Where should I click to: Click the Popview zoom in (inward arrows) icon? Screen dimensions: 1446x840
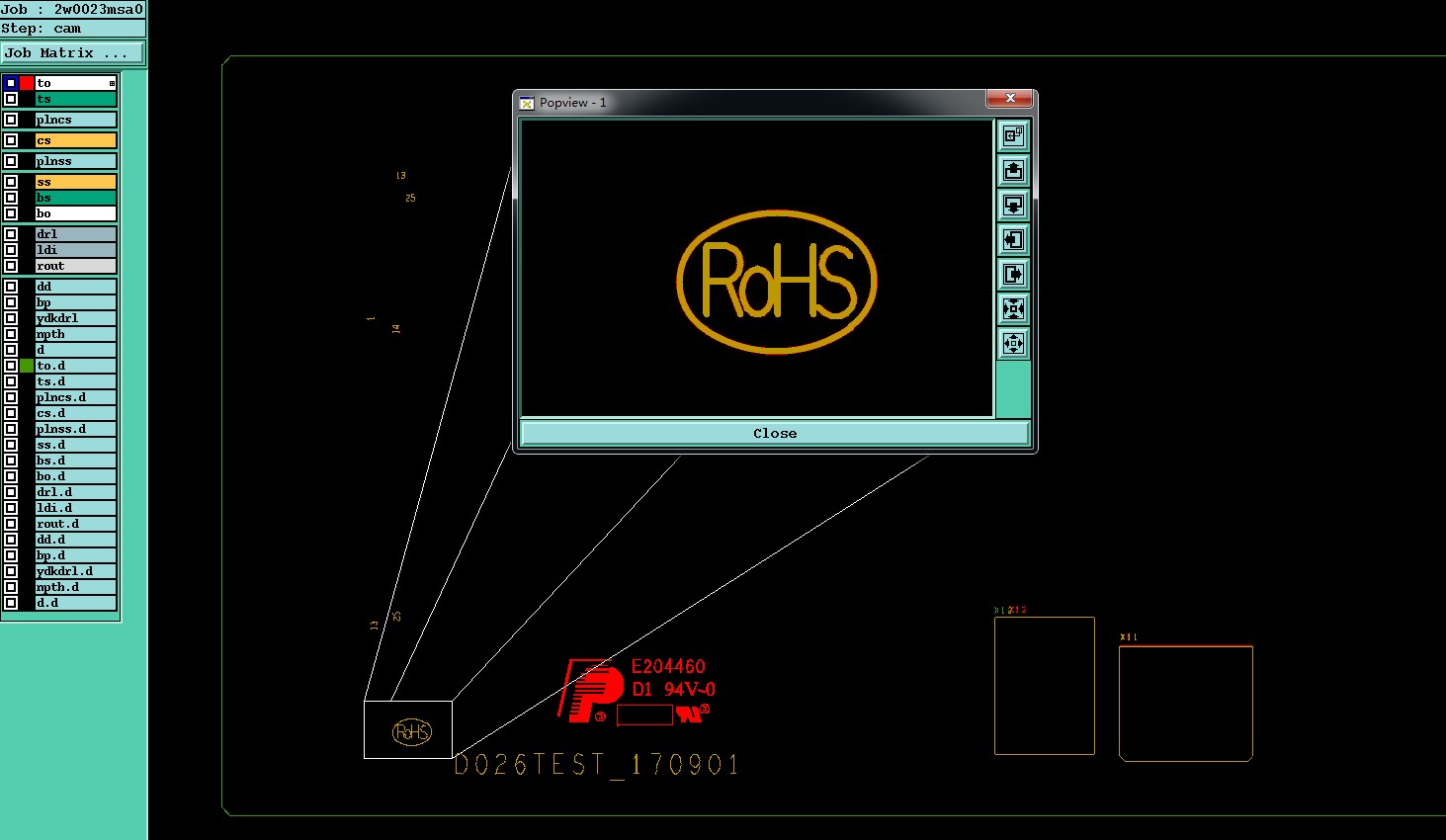(1013, 308)
